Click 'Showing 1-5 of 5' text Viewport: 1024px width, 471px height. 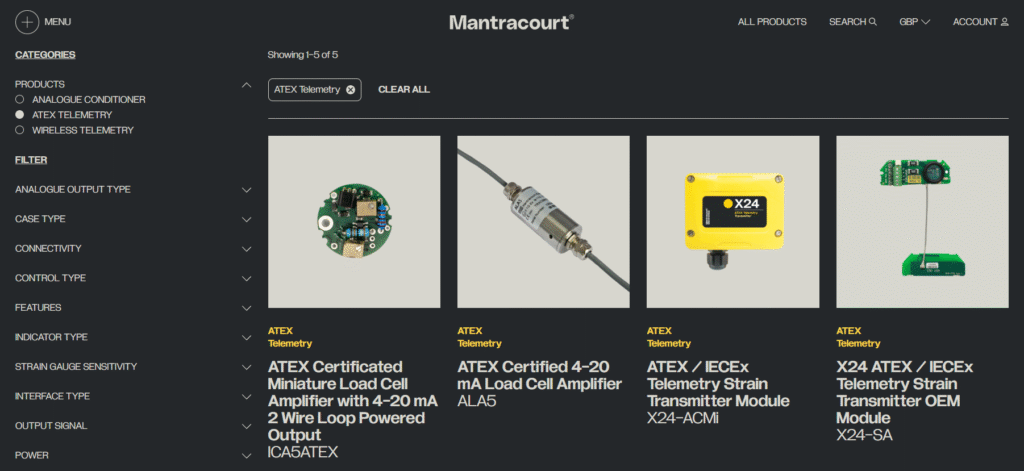coord(302,55)
